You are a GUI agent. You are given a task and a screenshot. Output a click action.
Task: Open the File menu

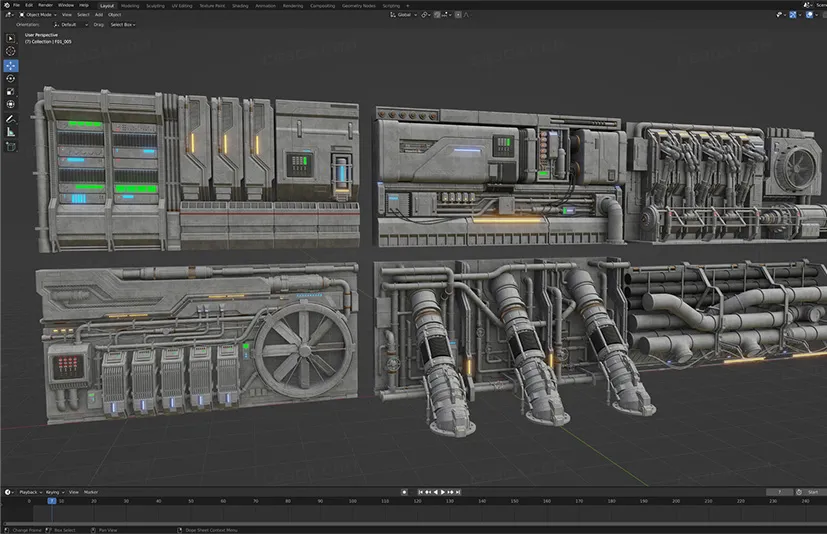(16, 5)
